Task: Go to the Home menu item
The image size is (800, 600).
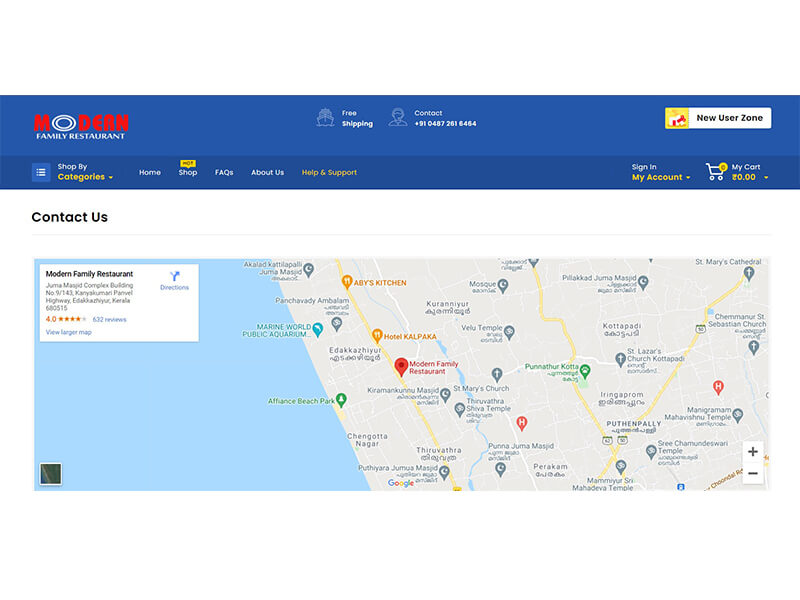Action: [x=150, y=172]
